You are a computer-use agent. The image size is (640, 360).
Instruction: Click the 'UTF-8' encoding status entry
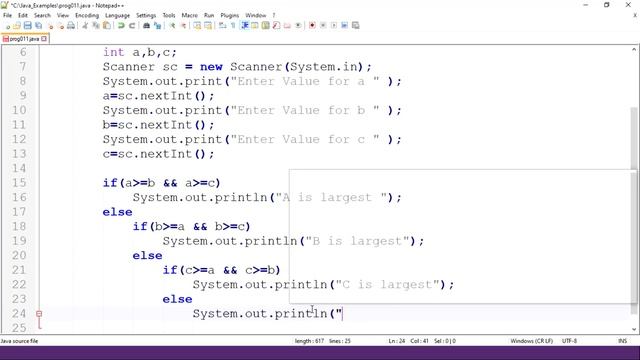[569, 341]
